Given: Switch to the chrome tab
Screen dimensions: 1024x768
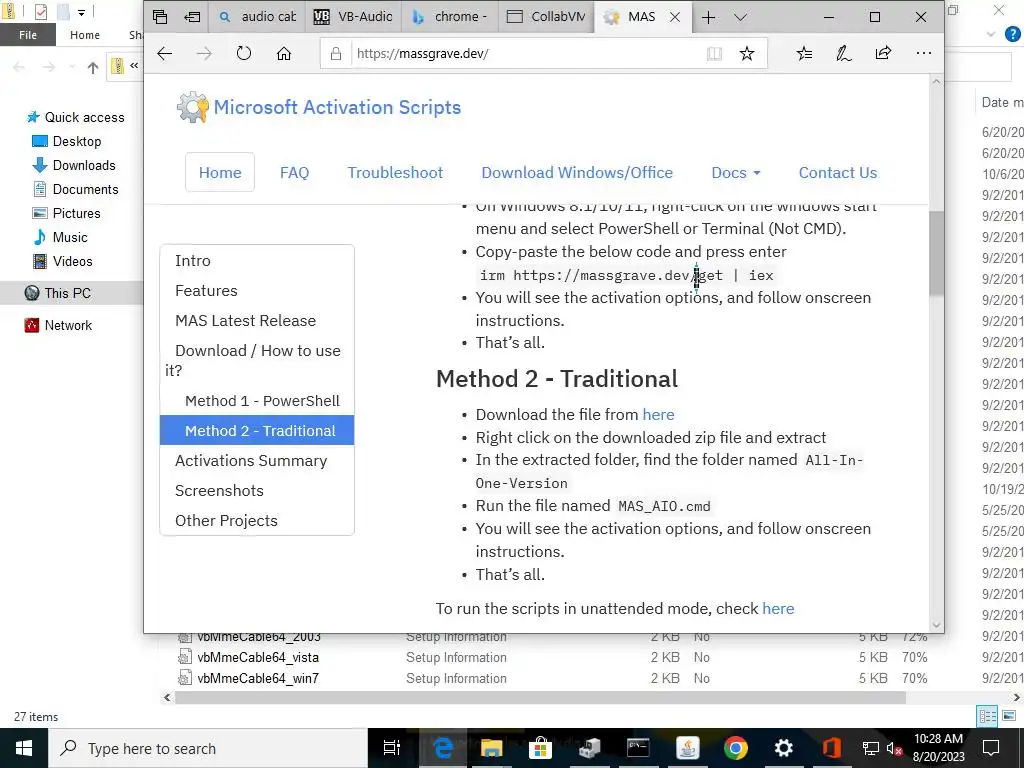Looking at the screenshot, I should 449,17.
